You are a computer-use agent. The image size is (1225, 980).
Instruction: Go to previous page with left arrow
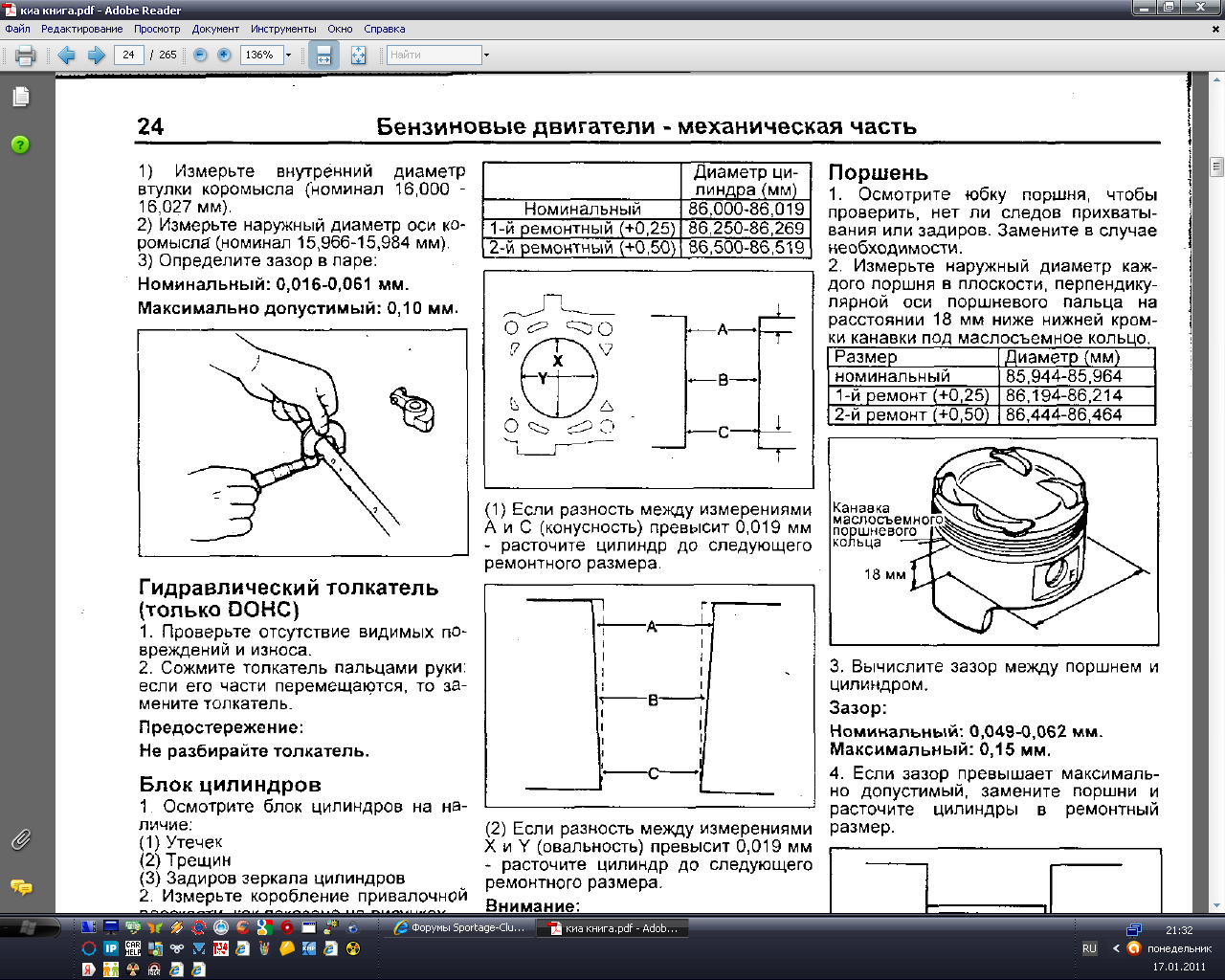click(x=67, y=56)
